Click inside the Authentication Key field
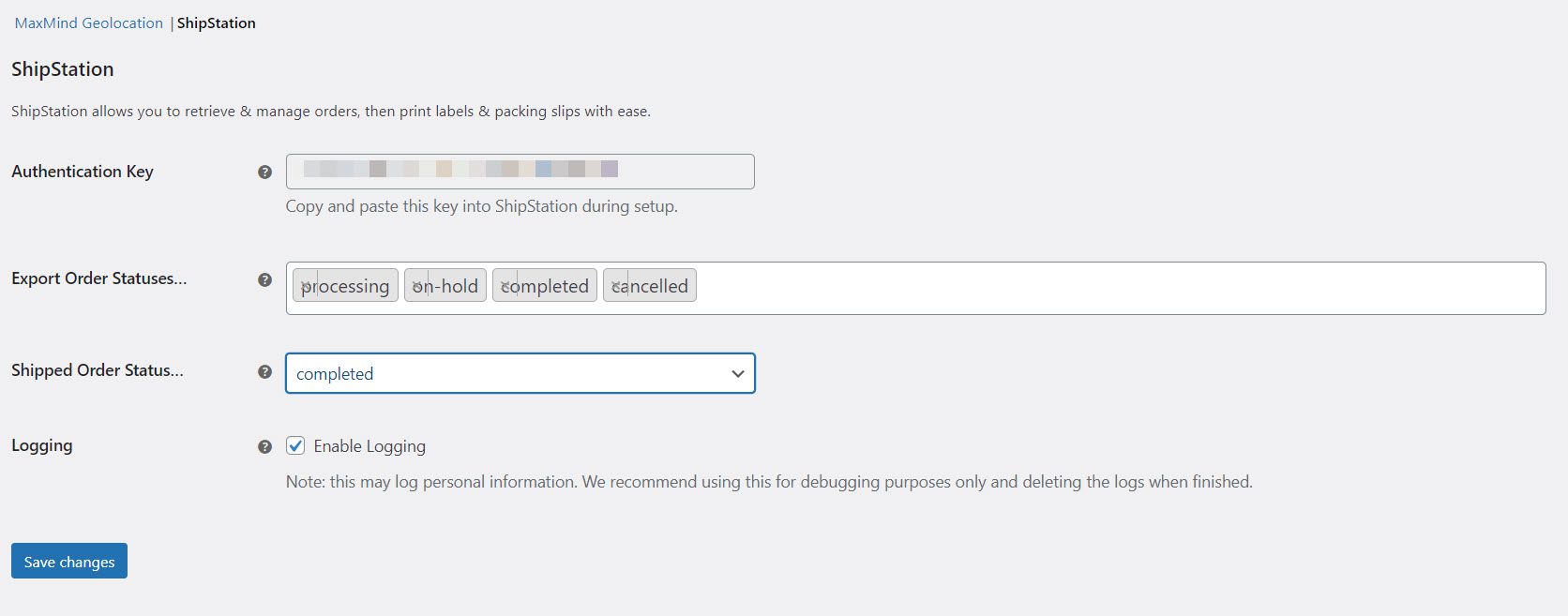 pos(520,172)
